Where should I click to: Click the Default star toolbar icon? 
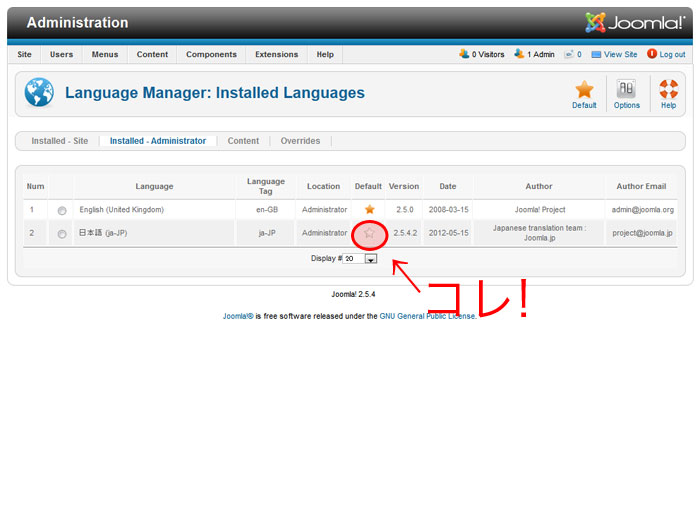point(584,90)
